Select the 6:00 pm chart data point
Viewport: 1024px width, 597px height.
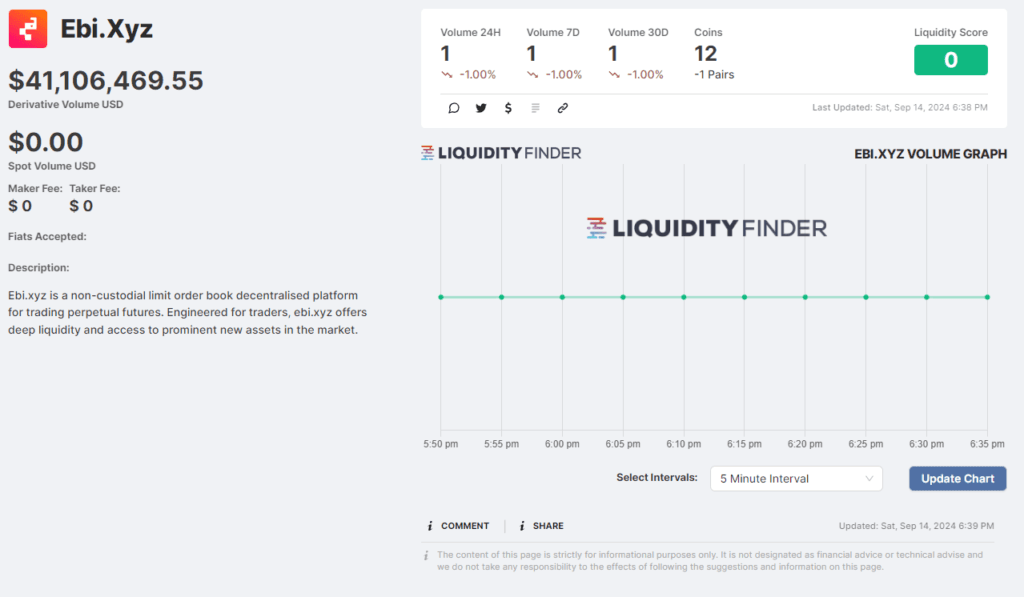point(562,297)
